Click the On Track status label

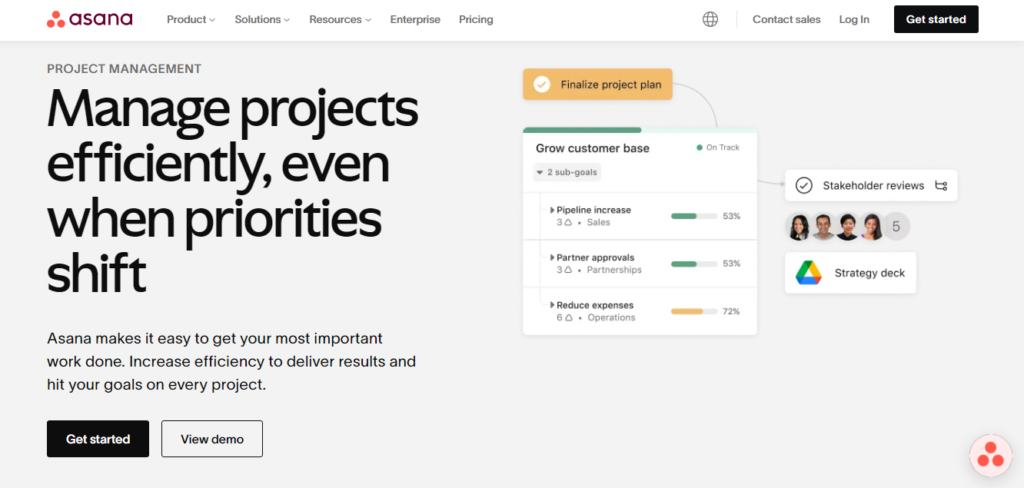(x=722, y=148)
